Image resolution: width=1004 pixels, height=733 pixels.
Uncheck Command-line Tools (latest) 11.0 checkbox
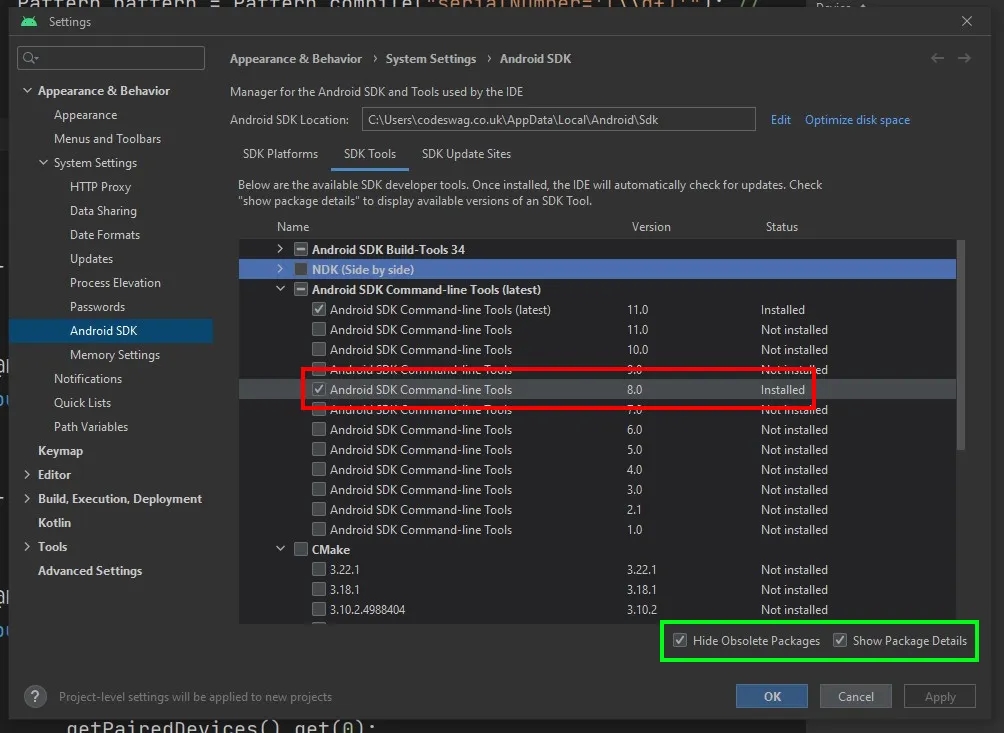point(319,309)
